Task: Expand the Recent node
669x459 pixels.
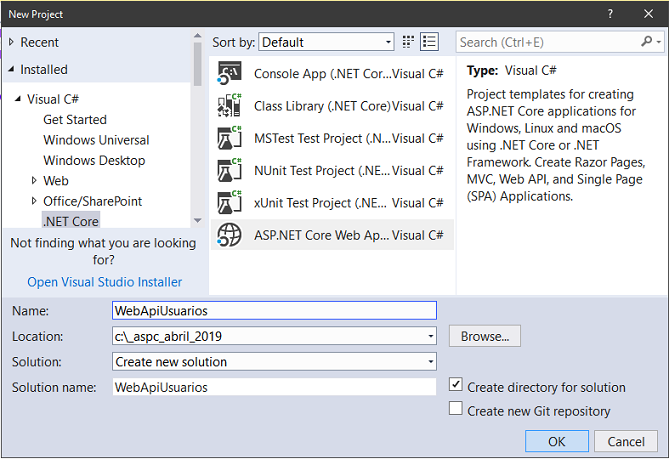Action: click(12, 42)
